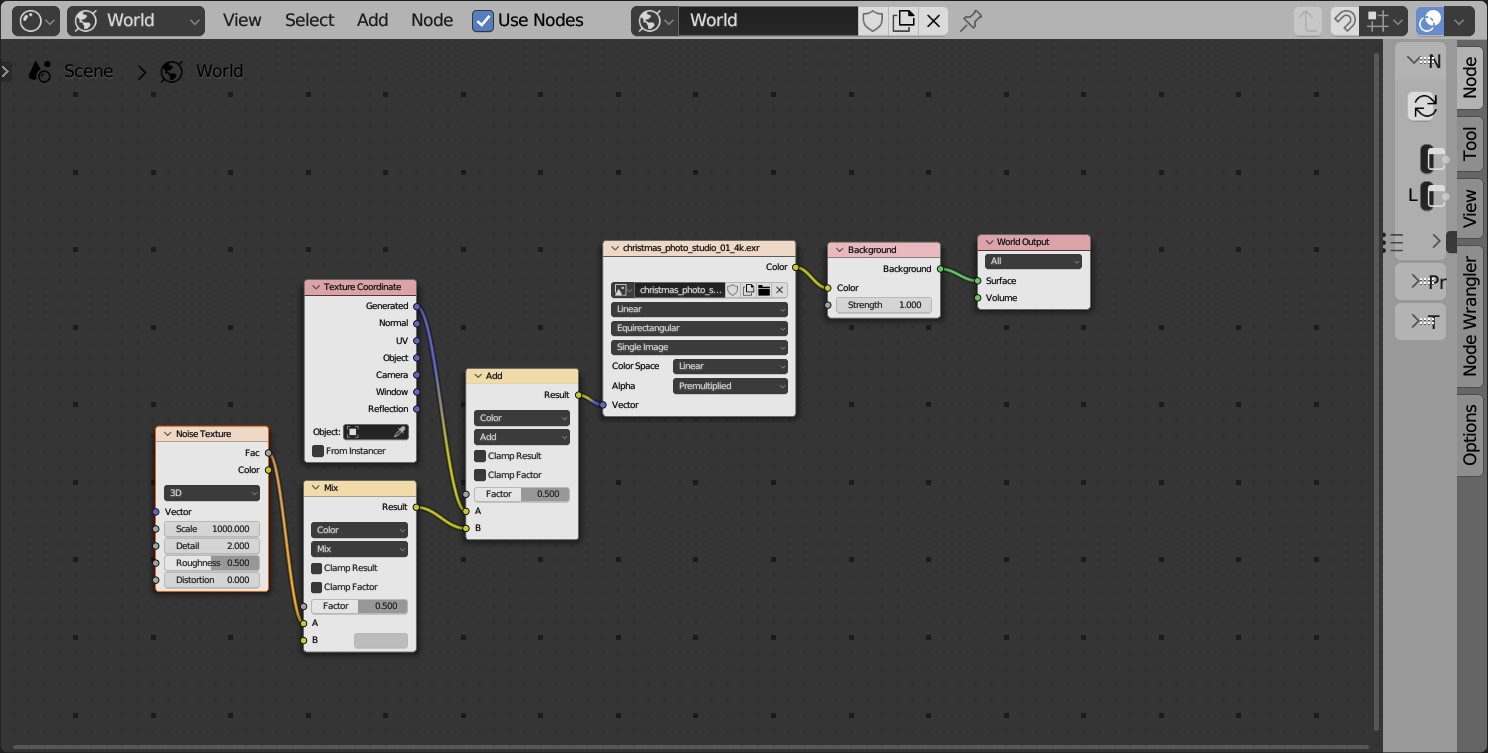Adjust Noise Texture Roughness slider
Viewport: 1488px width, 753px height.
[212, 563]
